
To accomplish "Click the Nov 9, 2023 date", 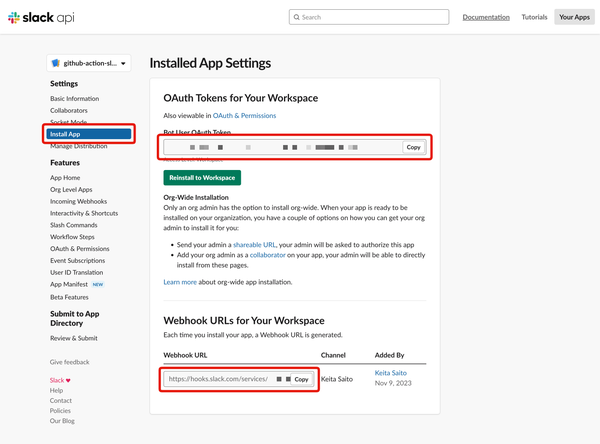I will 393,384.
